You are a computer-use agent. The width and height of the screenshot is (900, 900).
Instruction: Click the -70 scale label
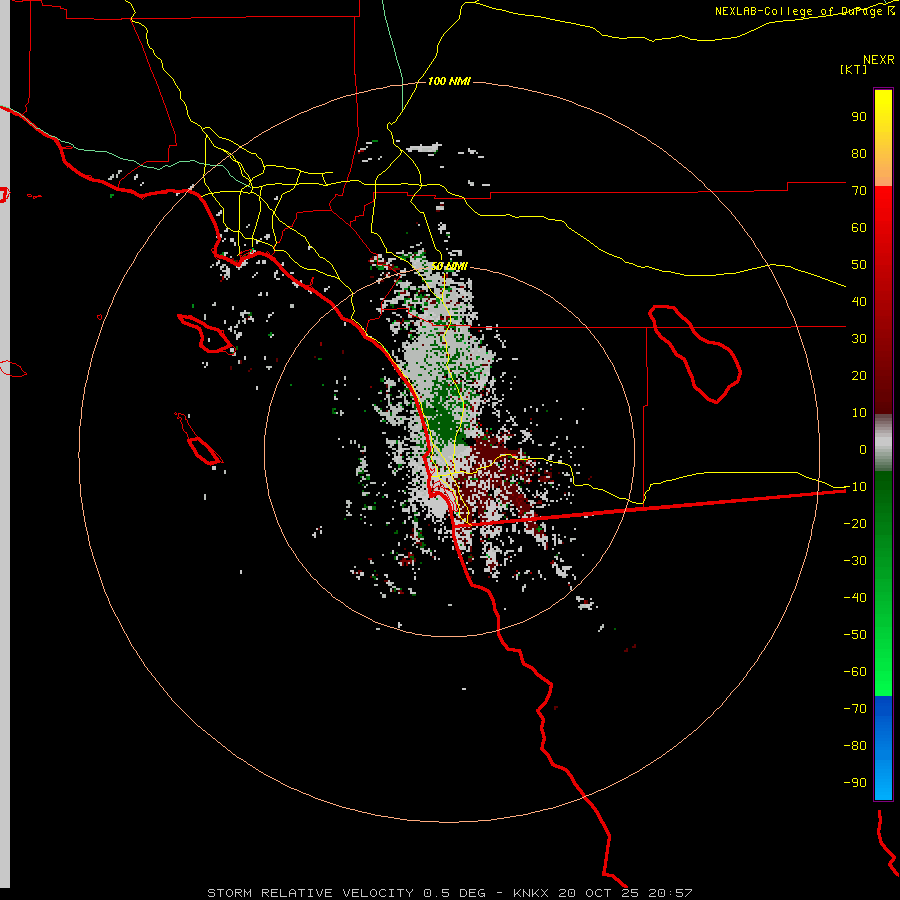tap(855, 708)
